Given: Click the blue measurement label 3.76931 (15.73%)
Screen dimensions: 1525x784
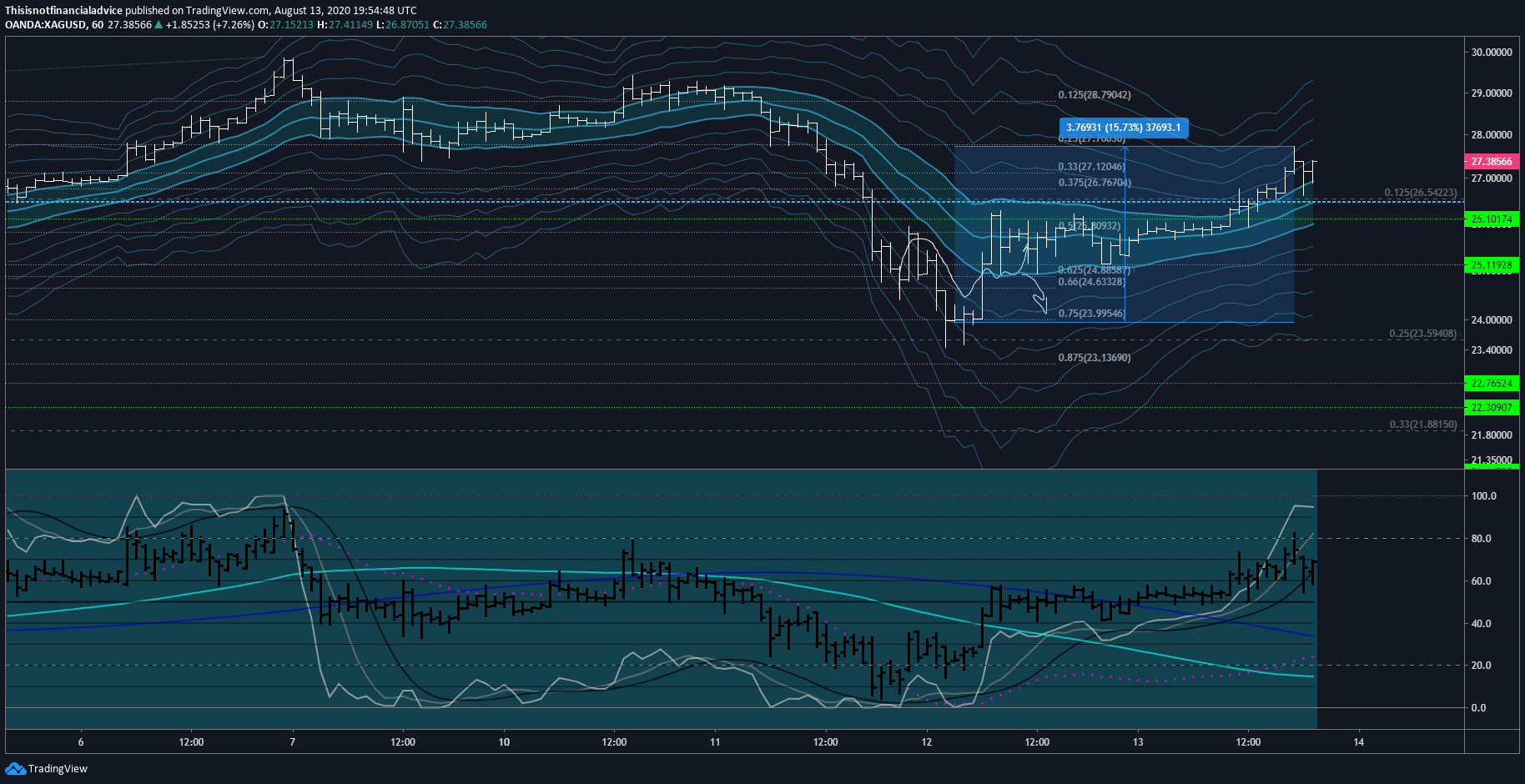Looking at the screenshot, I should click(x=1123, y=128).
